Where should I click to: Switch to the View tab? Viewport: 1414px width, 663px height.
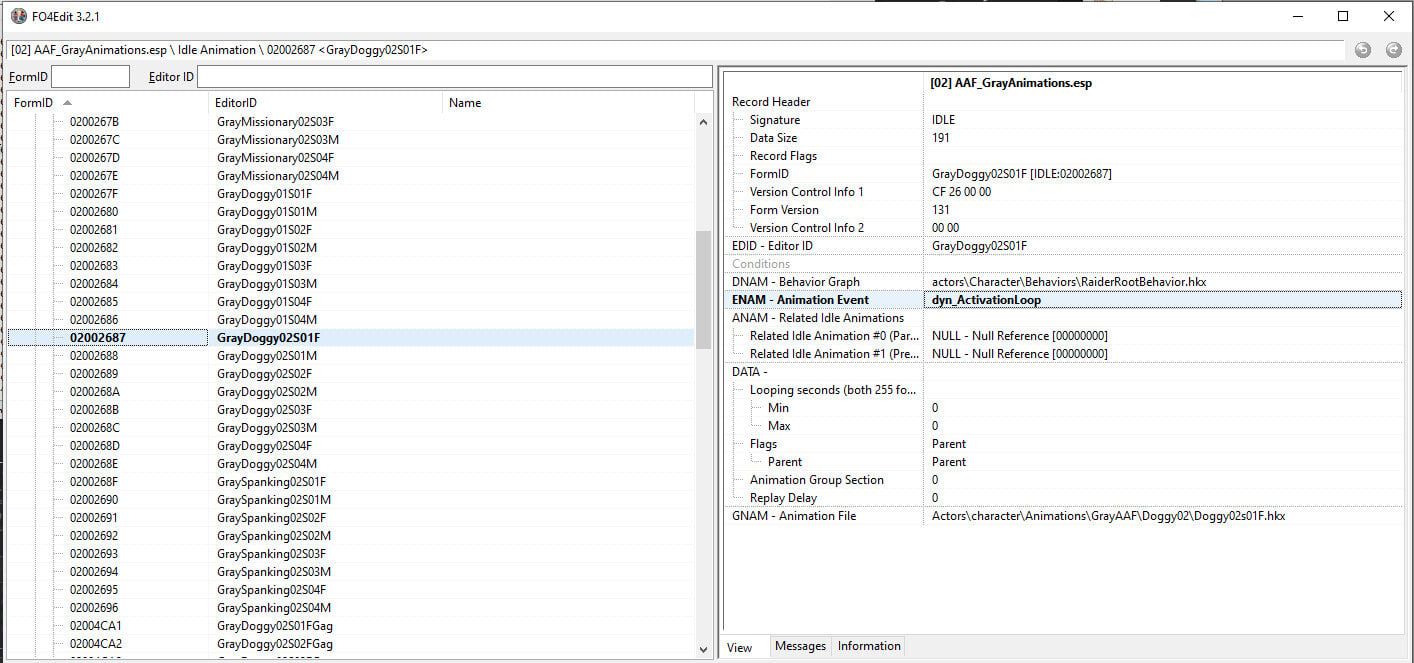[x=740, y=646]
